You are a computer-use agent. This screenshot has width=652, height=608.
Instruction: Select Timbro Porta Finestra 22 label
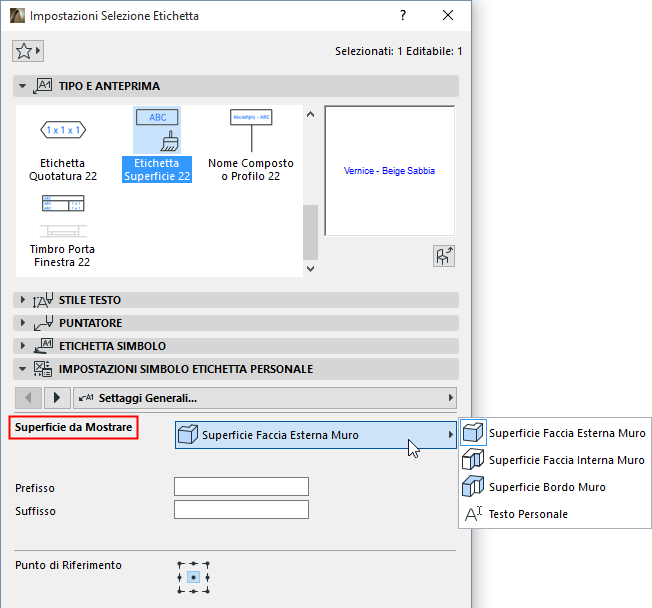(62, 231)
